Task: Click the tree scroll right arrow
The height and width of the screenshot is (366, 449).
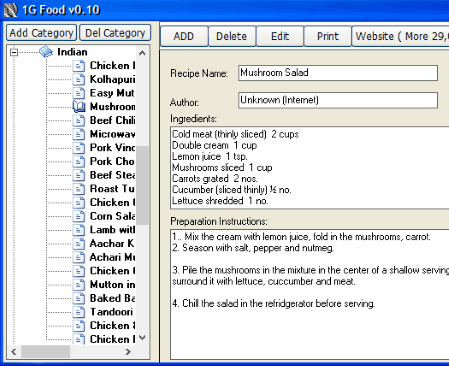Action: tap(128, 352)
